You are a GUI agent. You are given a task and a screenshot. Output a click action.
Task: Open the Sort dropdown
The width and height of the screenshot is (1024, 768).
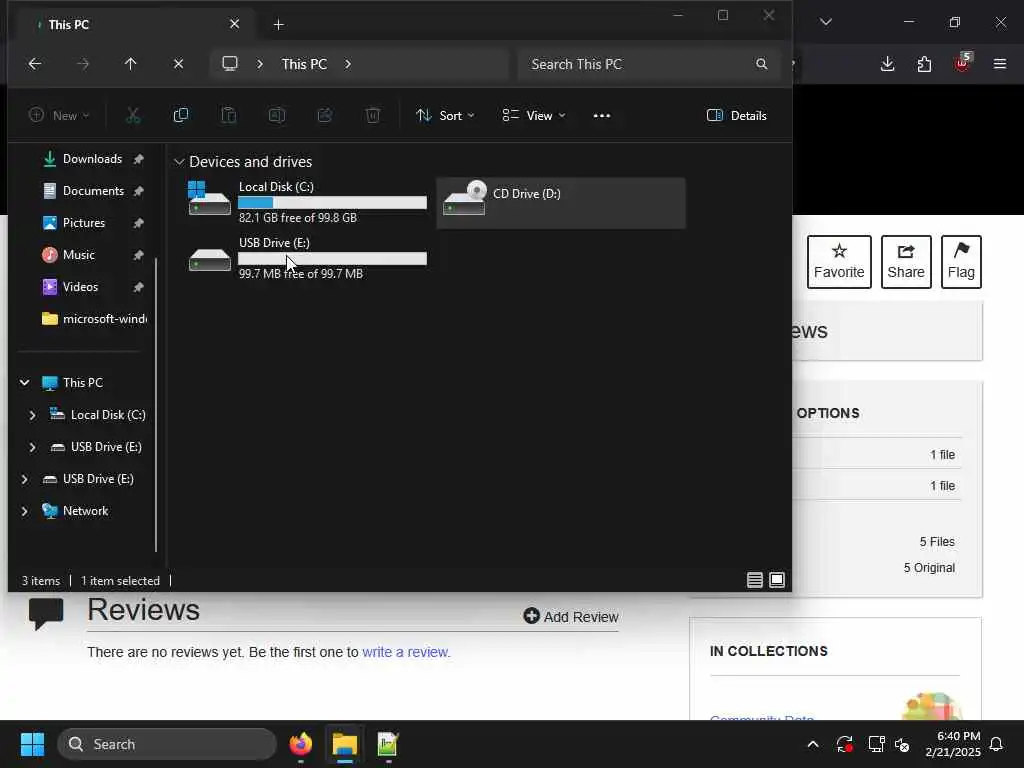(x=445, y=116)
